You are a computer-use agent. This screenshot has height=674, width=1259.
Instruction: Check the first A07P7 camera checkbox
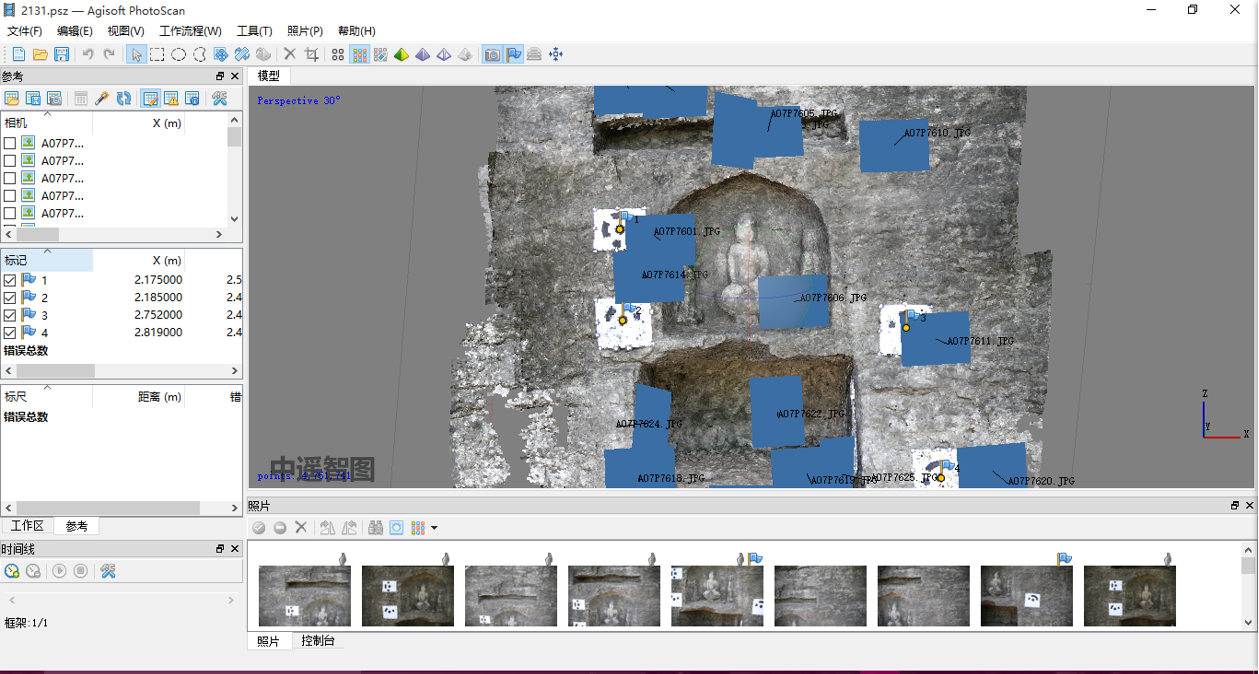pyautogui.click(x=10, y=143)
